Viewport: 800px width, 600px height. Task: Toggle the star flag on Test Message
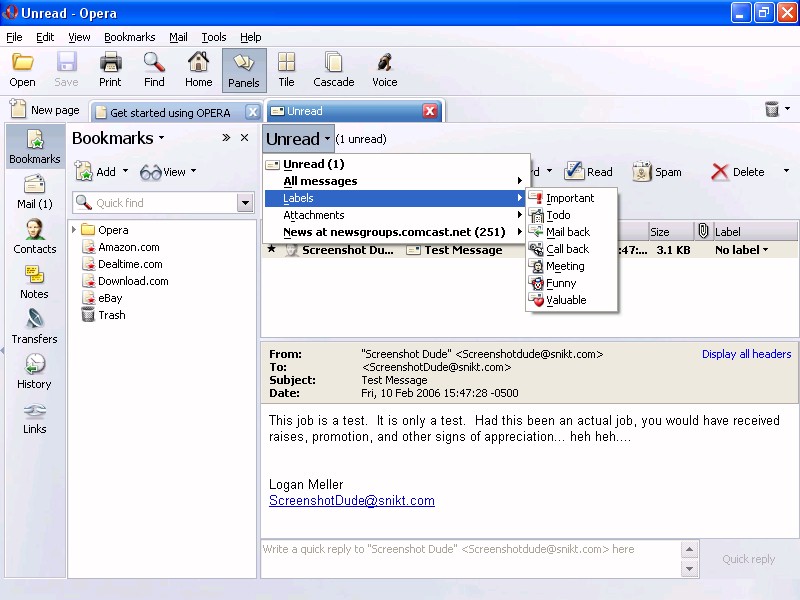tap(271, 250)
